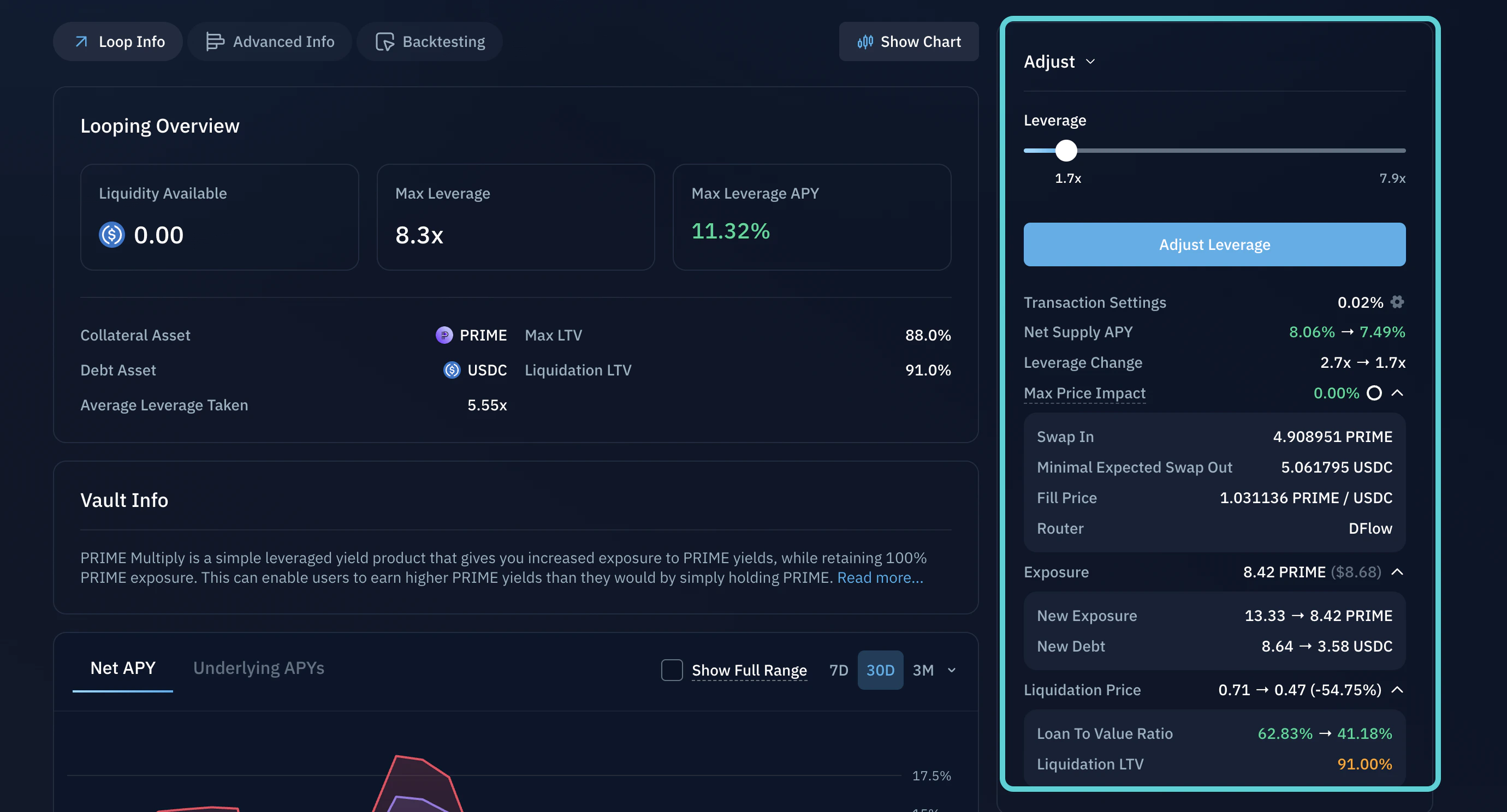1507x812 pixels.
Task: Click the Minimal Expected Swap Out 5.061795 USDC
Action: tap(1336, 467)
